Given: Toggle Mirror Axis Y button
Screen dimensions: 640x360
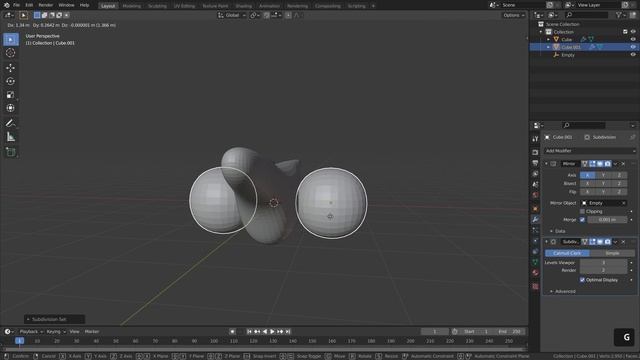Looking at the screenshot, I should click(603, 175).
